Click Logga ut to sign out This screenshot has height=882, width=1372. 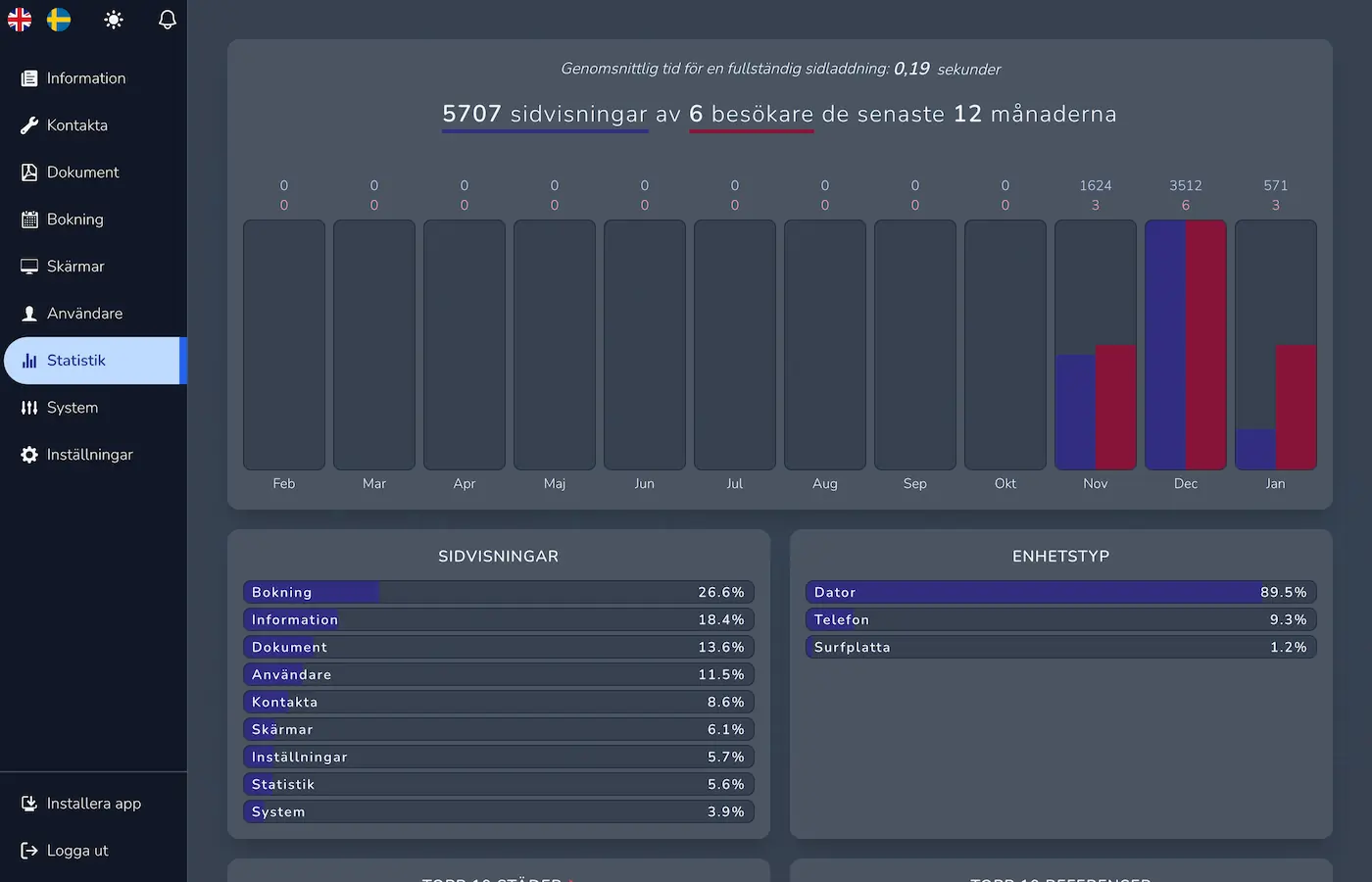(x=93, y=851)
